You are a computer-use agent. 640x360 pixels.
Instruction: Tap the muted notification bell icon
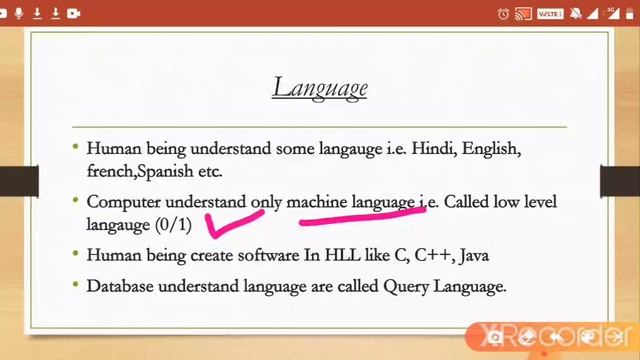tap(576, 14)
